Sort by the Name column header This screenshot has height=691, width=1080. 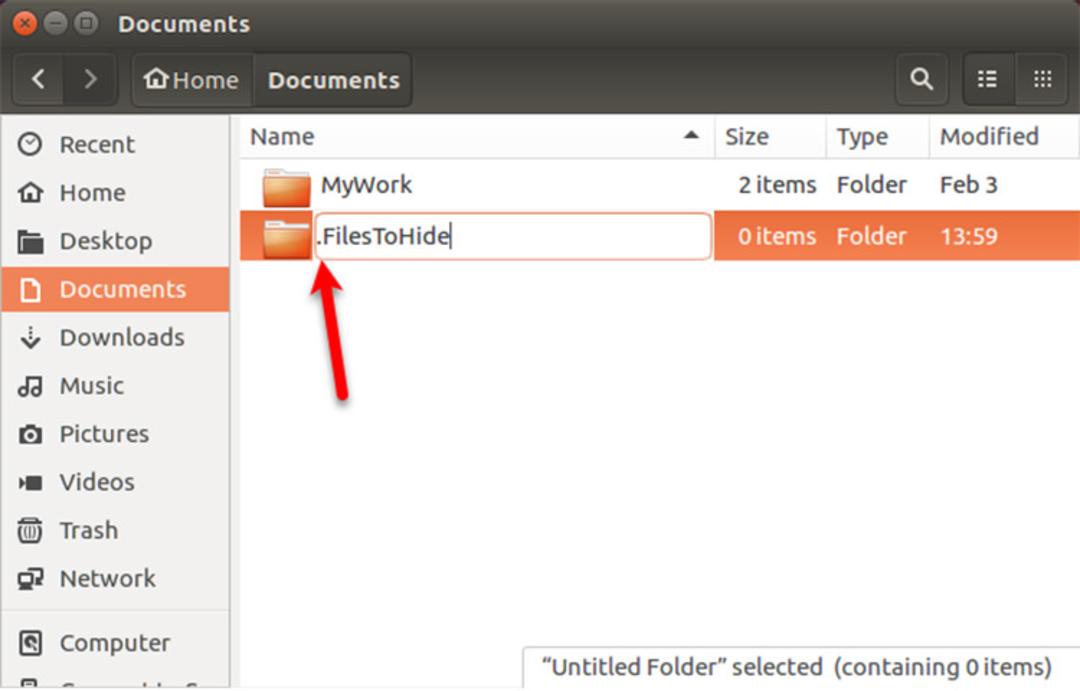click(475, 136)
